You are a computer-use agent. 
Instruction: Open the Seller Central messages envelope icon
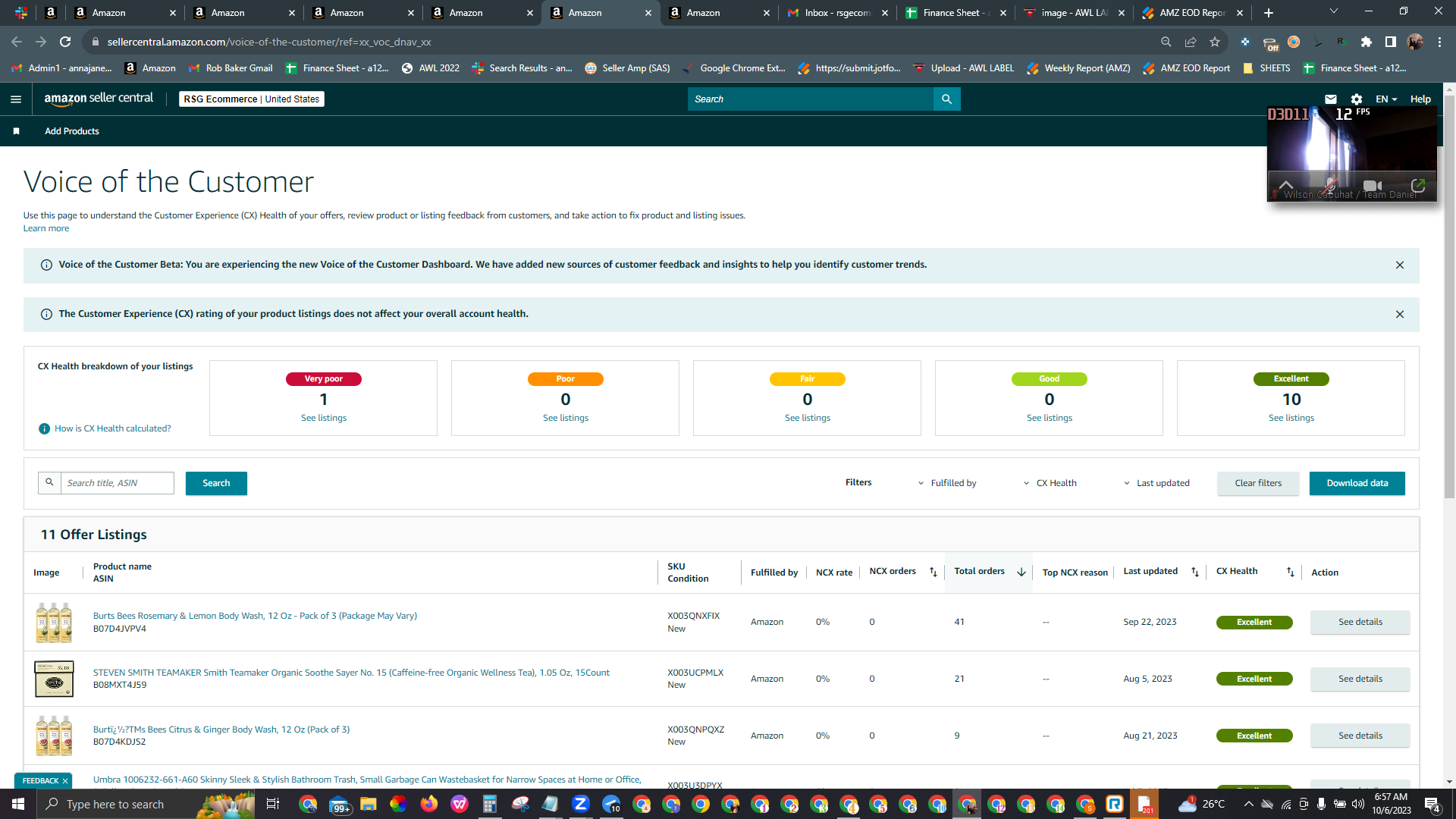click(x=1331, y=99)
